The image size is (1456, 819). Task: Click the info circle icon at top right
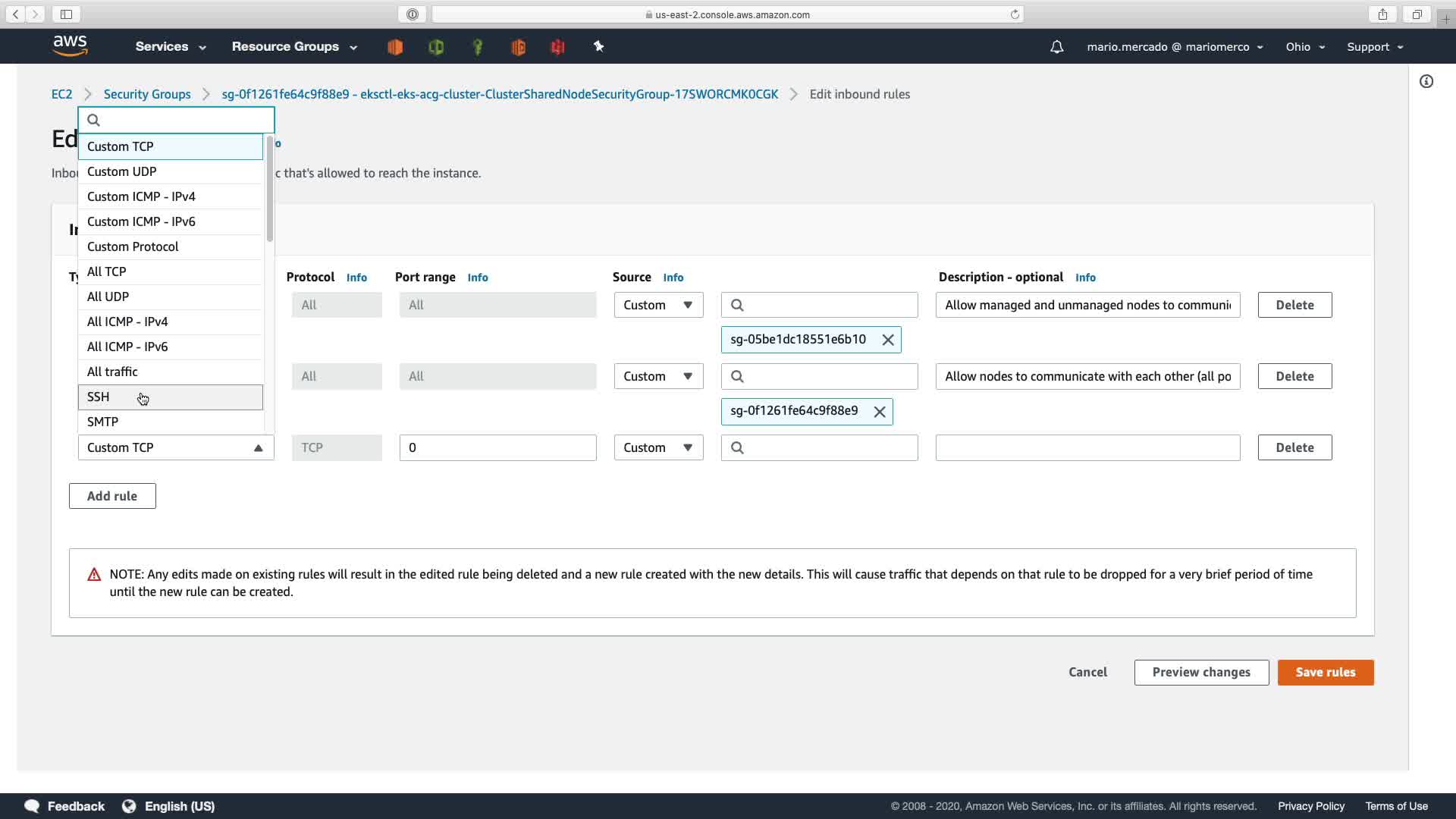(x=1426, y=82)
